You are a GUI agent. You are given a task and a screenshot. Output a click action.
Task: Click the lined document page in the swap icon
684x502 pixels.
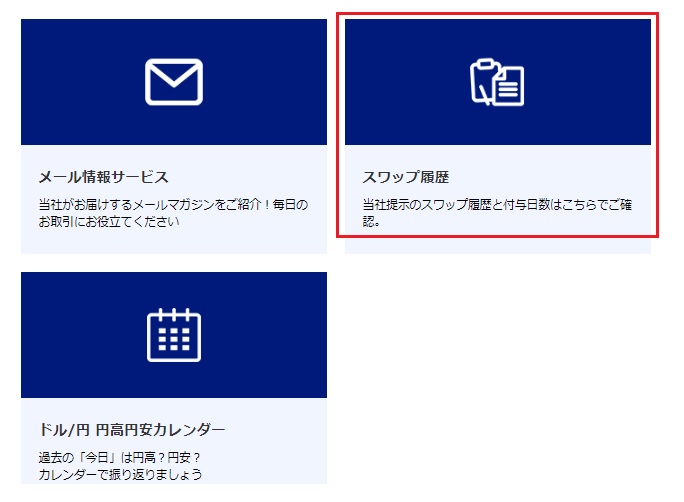[508, 86]
